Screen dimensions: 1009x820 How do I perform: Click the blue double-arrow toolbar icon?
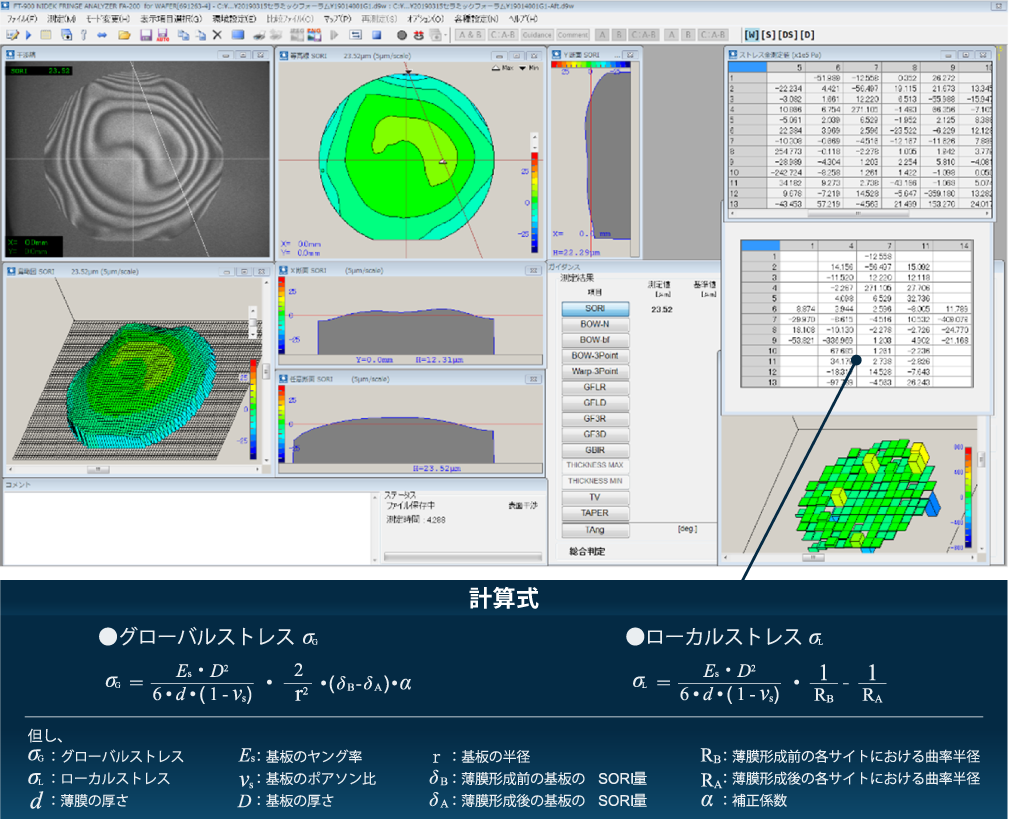tap(102, 35)
